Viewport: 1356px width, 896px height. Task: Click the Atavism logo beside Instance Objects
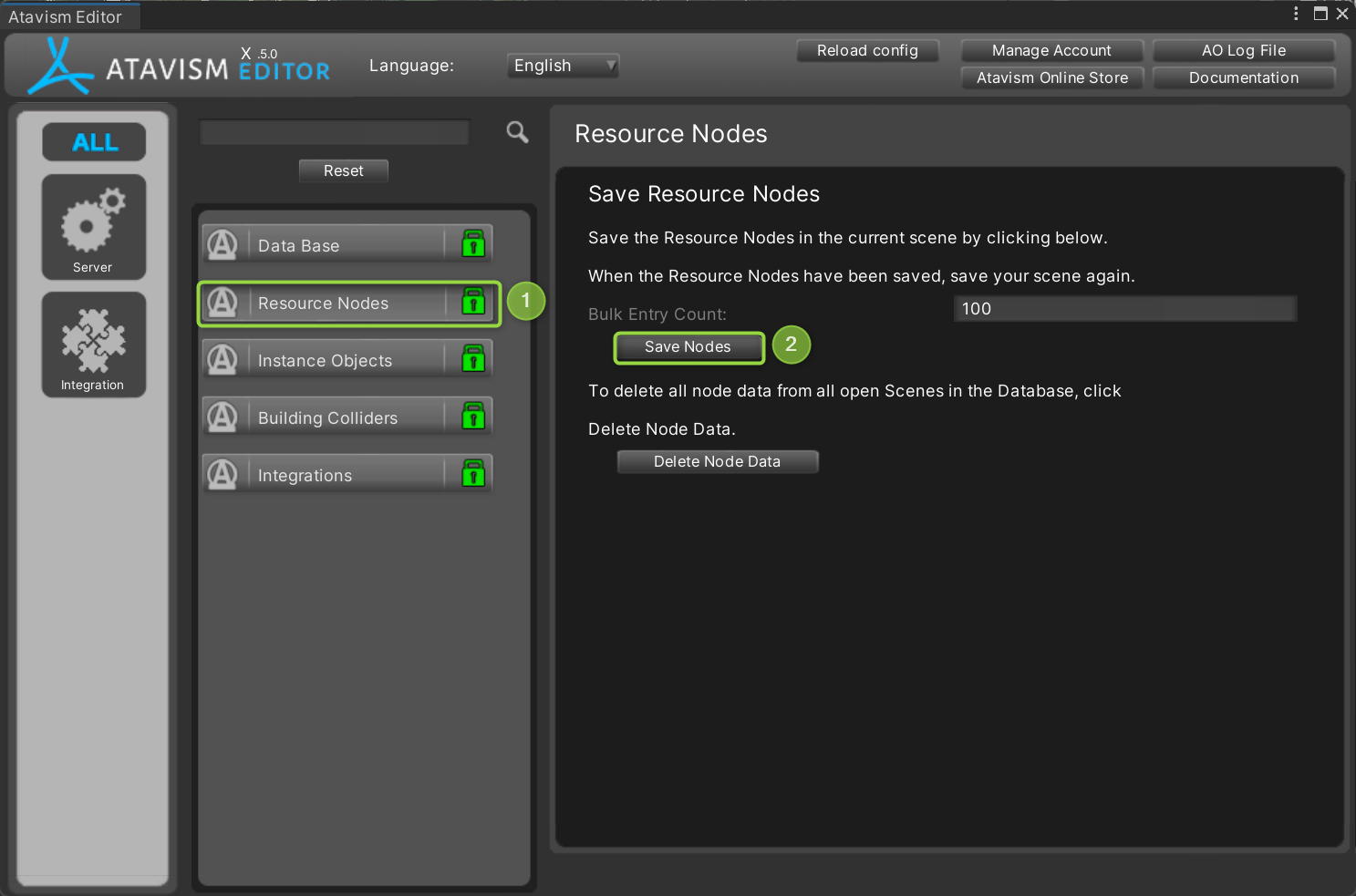coord(223,359)
